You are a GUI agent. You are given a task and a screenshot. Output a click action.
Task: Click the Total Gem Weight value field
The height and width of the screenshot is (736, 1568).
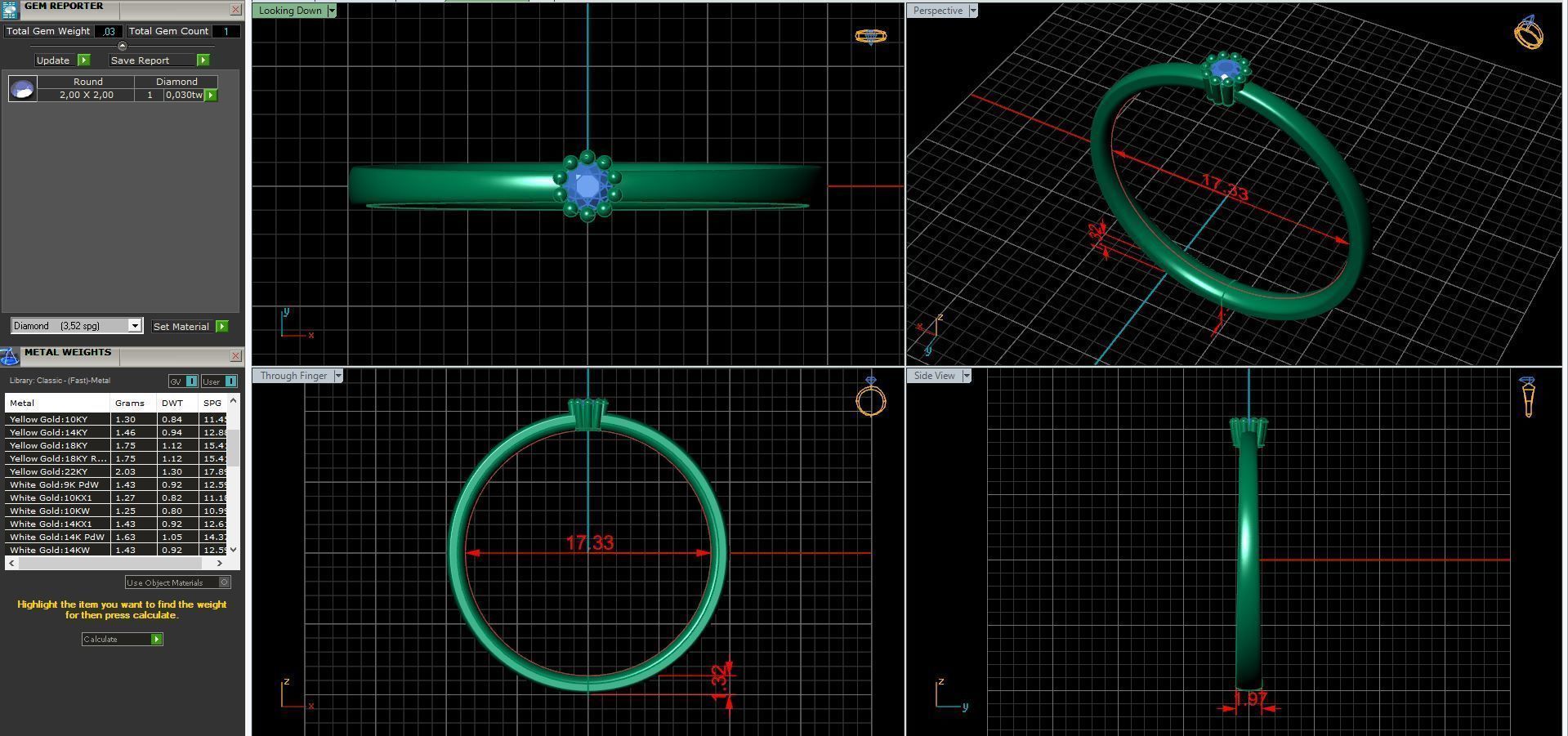click(x=109, y=31)
